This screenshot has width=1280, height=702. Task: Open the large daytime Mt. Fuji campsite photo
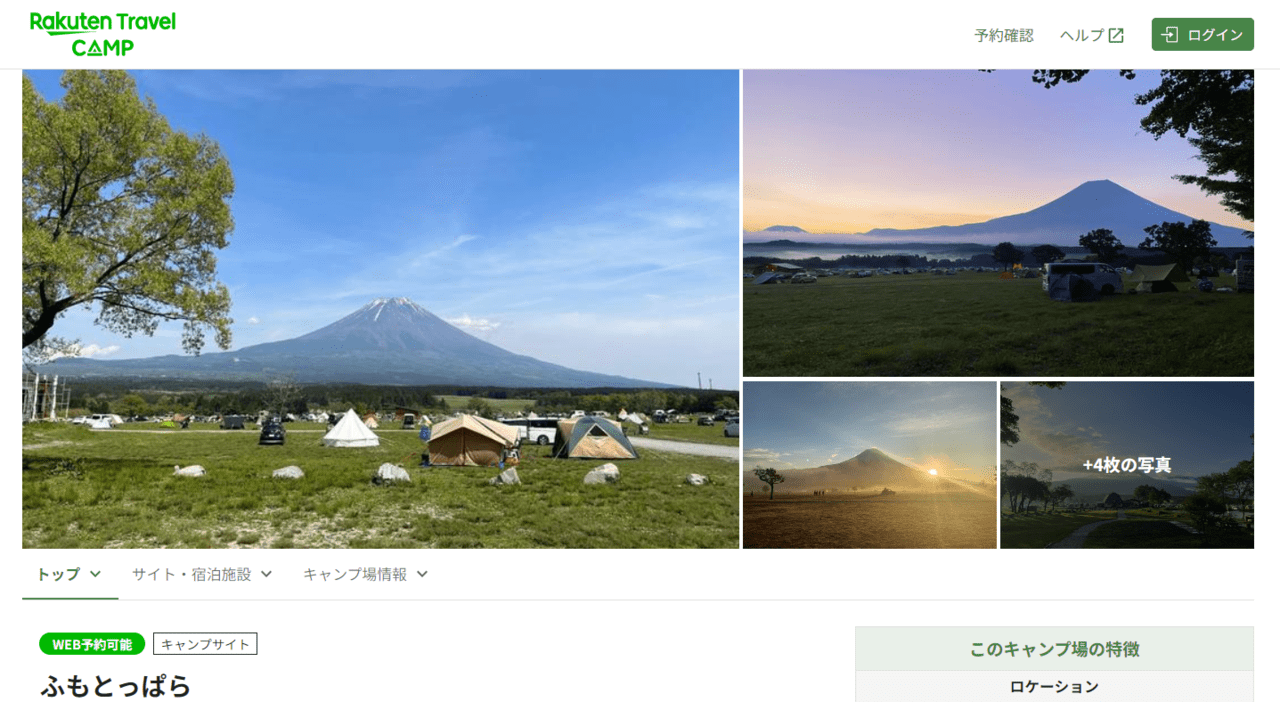(x=381, y=309)
